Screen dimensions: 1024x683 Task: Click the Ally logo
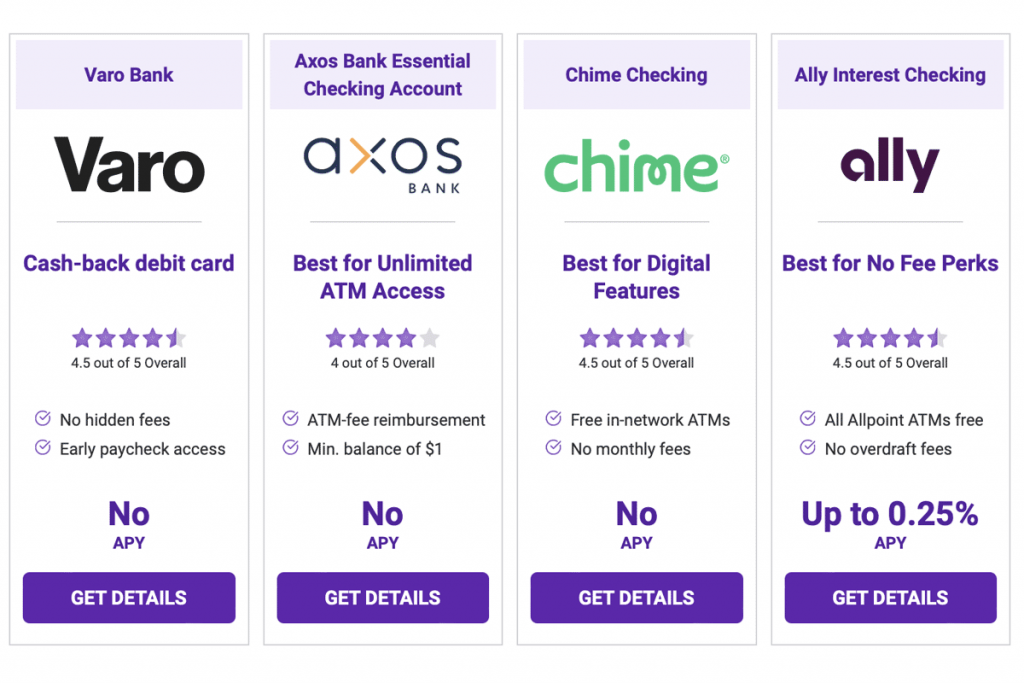(x=888, y=165)
